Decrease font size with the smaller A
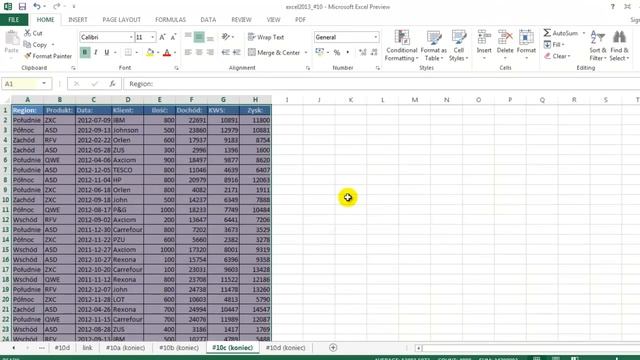640x360 pixels. point(173,37)
